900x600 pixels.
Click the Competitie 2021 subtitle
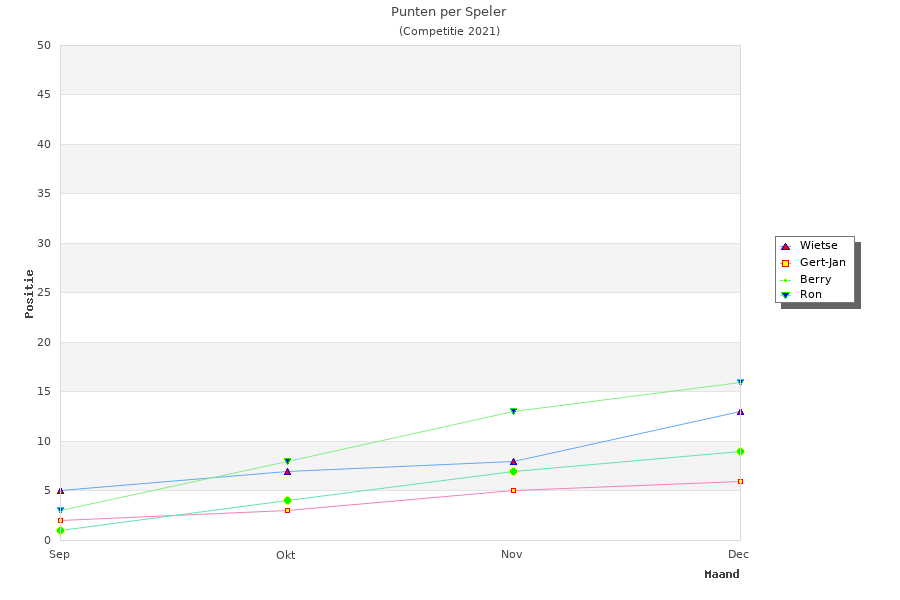point(449,31)
